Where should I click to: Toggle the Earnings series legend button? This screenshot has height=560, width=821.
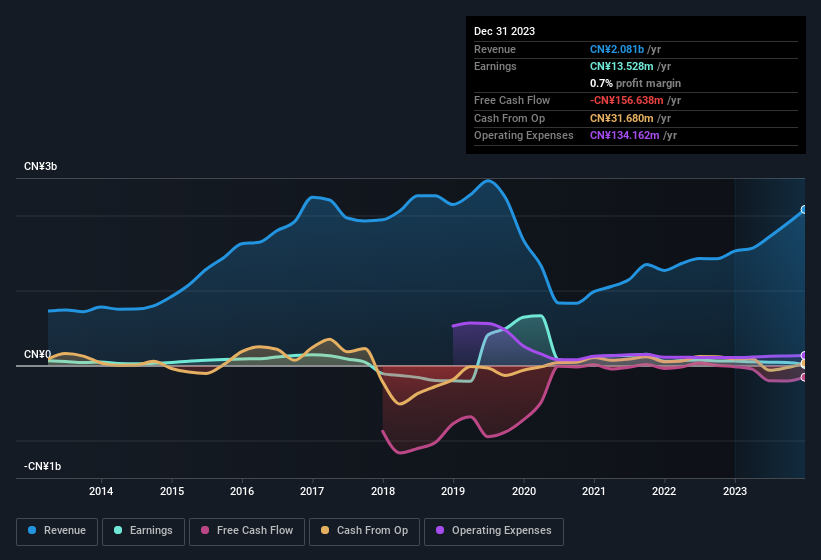pyautogui.click(x=143, y=531)
